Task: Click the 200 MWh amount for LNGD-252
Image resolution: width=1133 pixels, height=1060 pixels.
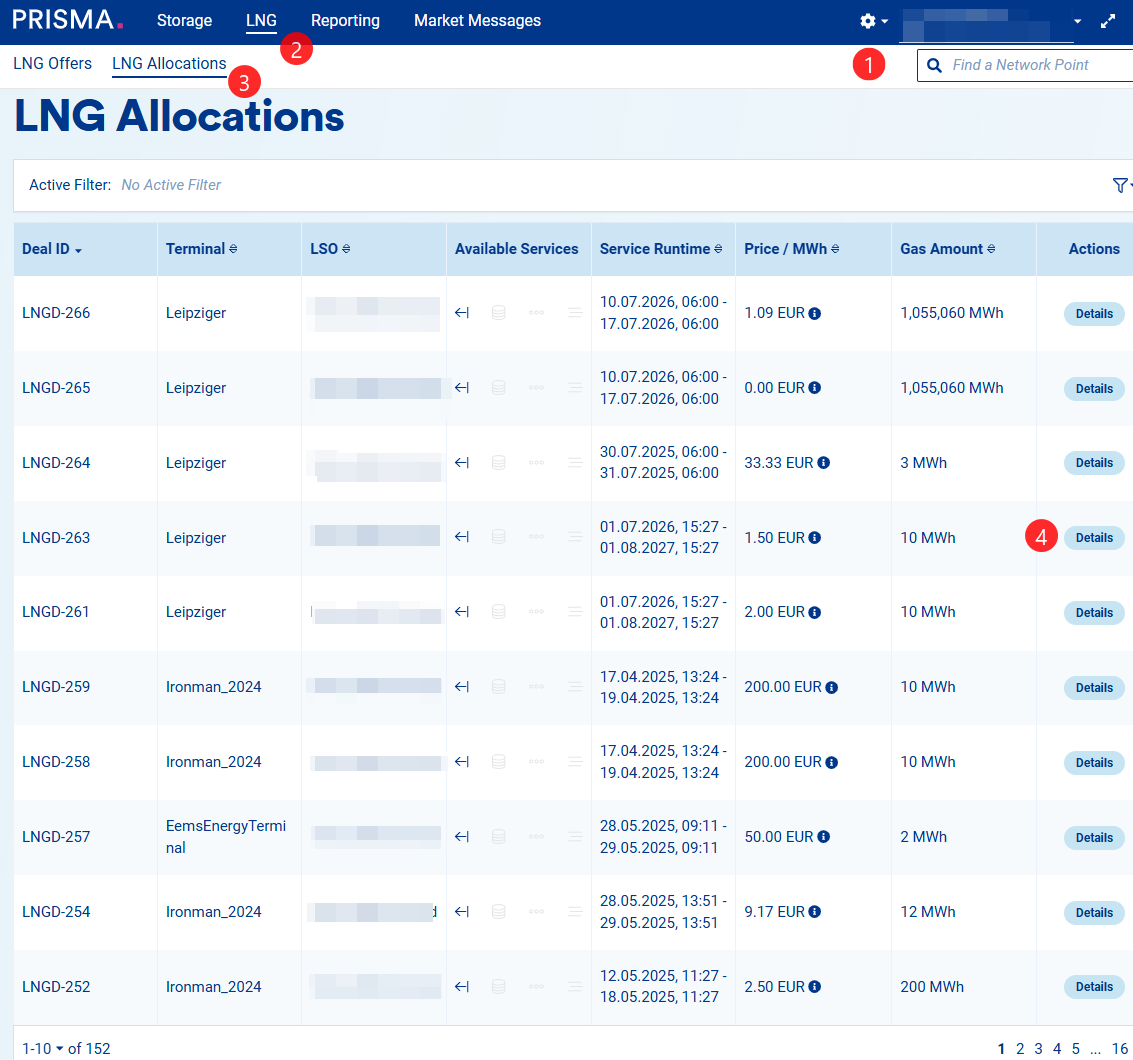Action: (932, 986)
